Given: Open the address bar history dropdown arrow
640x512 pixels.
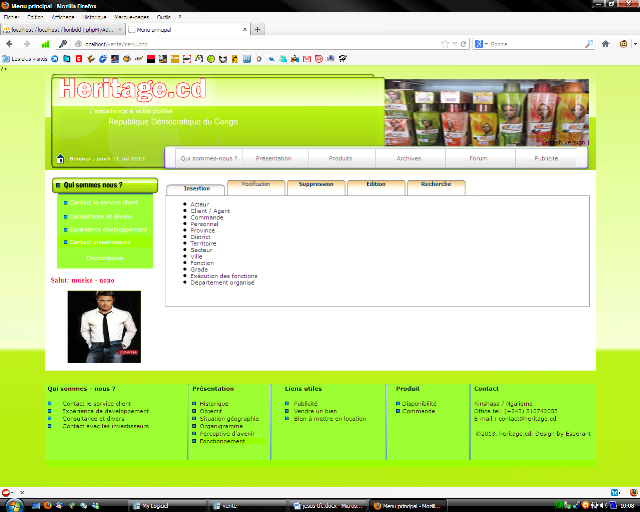Looking at the screenshot, I should [454, 44].
